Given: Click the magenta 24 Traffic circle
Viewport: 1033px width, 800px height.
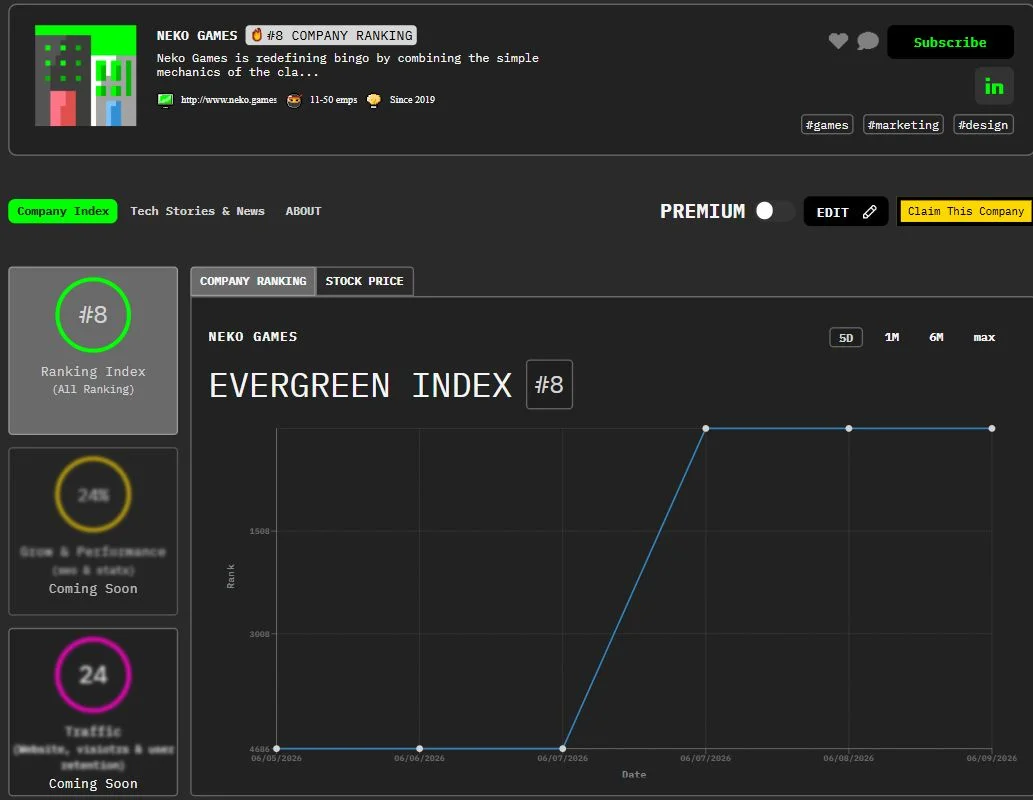Looking at the screenshot, I should [93, 674].
